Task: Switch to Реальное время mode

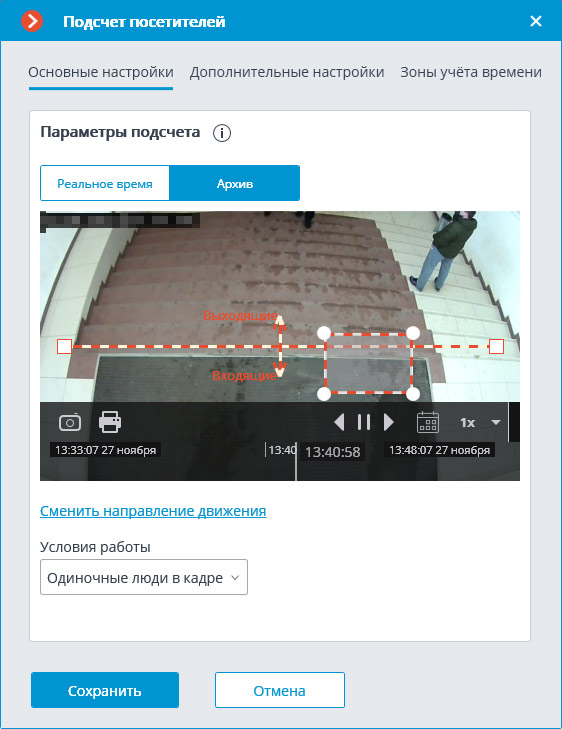Action: pyautogui.click(x=105, y=183)
